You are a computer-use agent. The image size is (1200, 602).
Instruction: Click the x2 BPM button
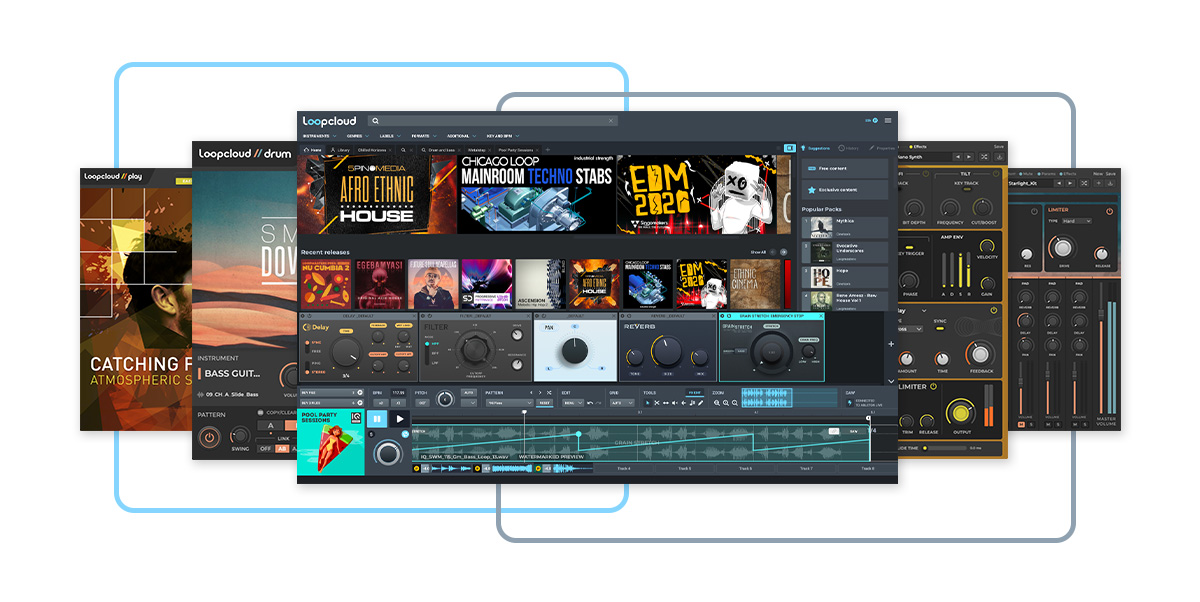tap(380, 403)
